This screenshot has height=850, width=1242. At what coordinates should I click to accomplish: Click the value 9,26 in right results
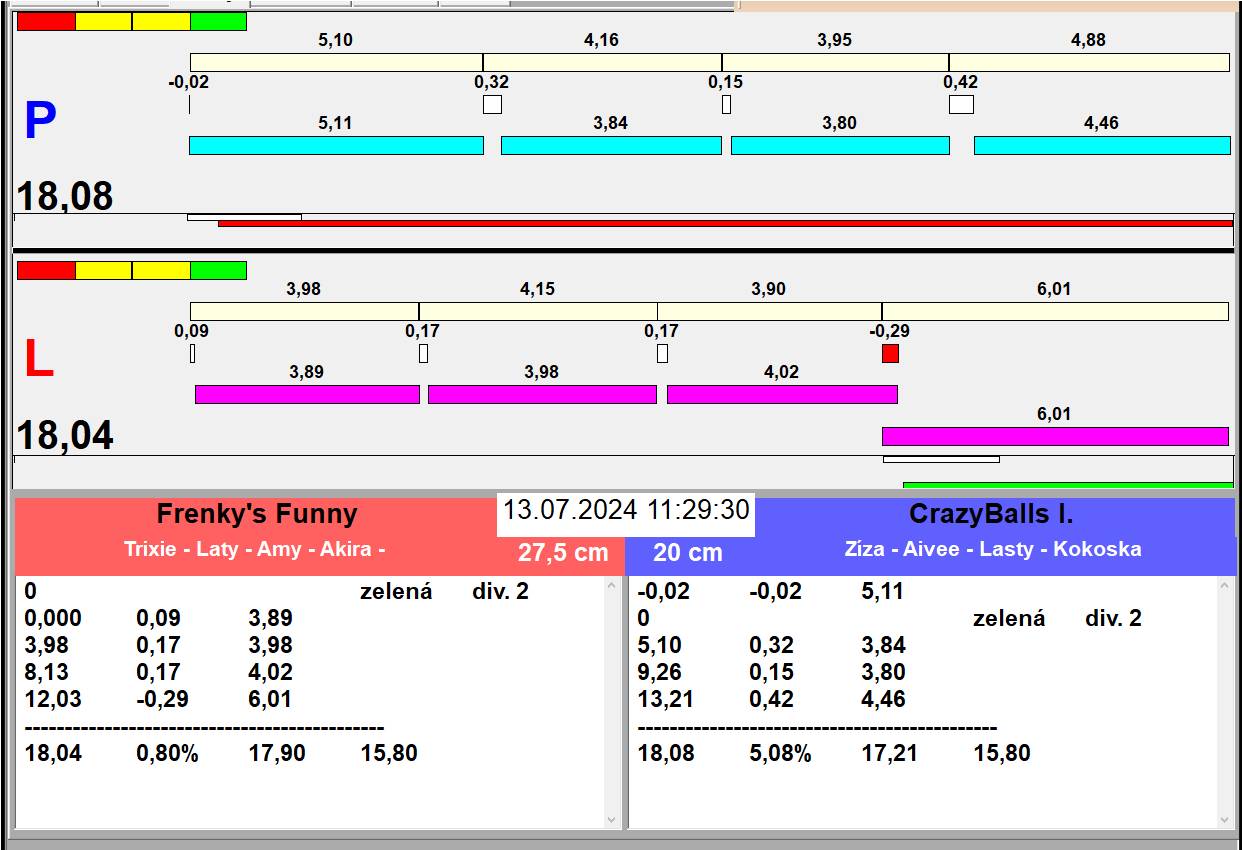(660, 673)
